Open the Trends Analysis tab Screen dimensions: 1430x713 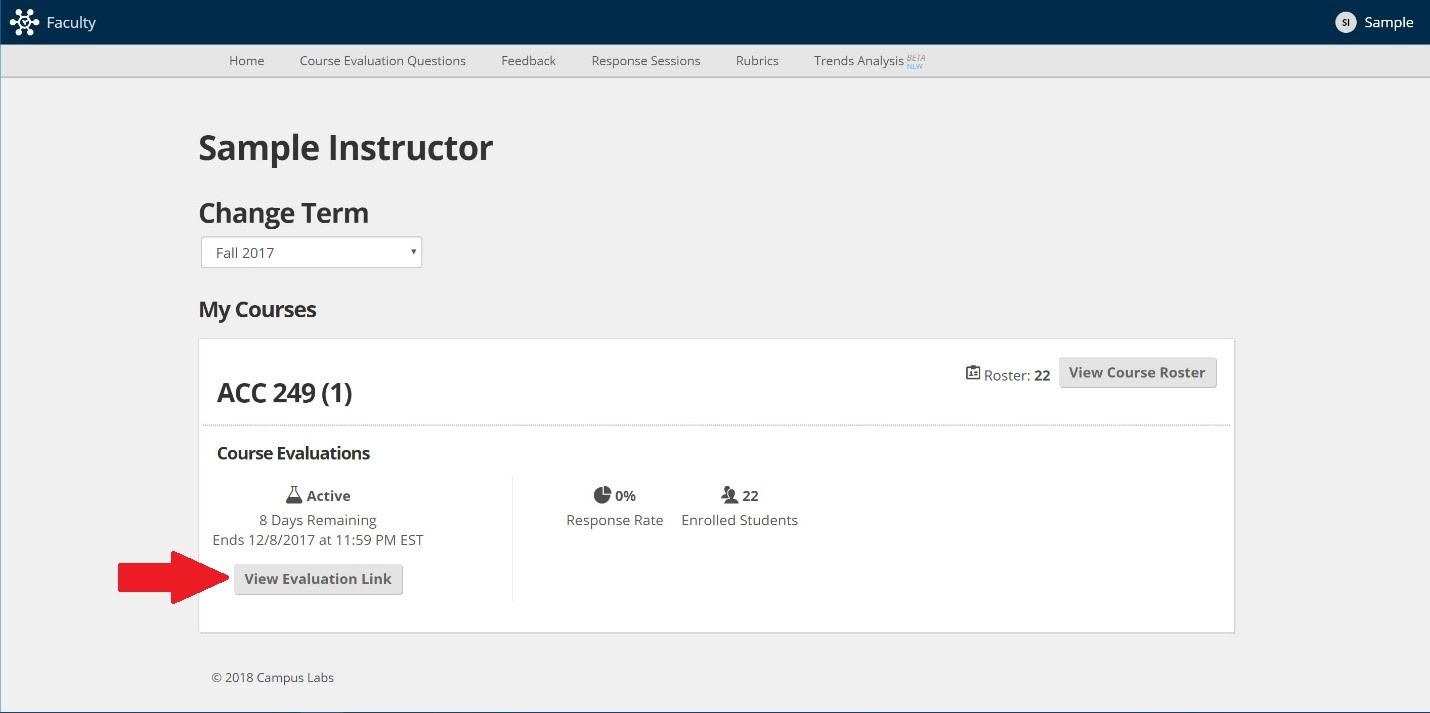pyautogui.click(x=858, y=61)
